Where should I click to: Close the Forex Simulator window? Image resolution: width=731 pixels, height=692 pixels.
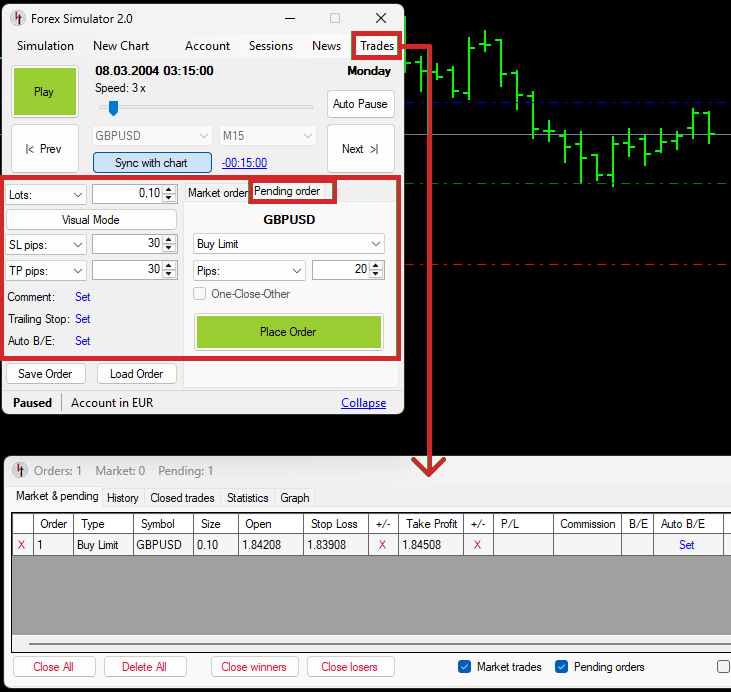click(x=381, y=18)
